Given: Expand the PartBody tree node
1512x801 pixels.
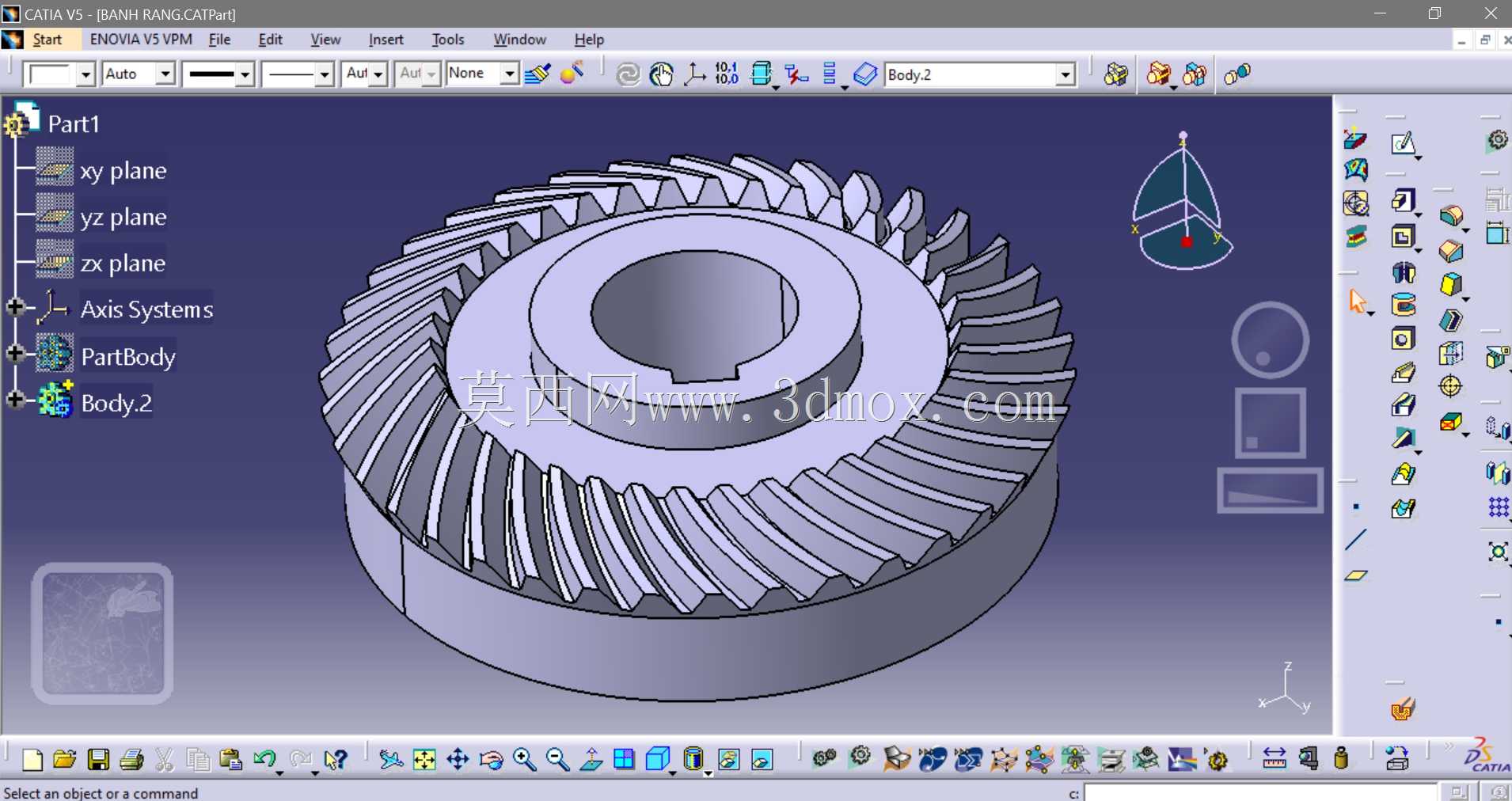Looking at the screenshot, I should [15, 353].
